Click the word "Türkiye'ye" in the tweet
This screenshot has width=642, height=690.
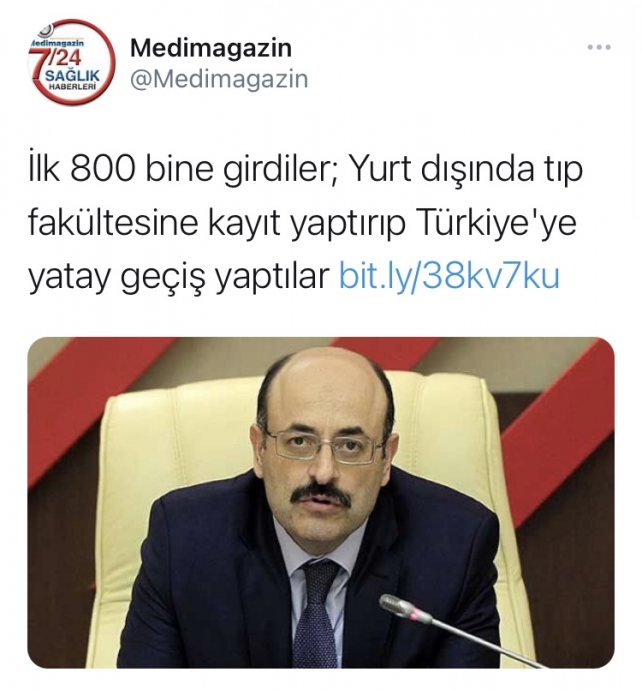click(x=496, y=224)
